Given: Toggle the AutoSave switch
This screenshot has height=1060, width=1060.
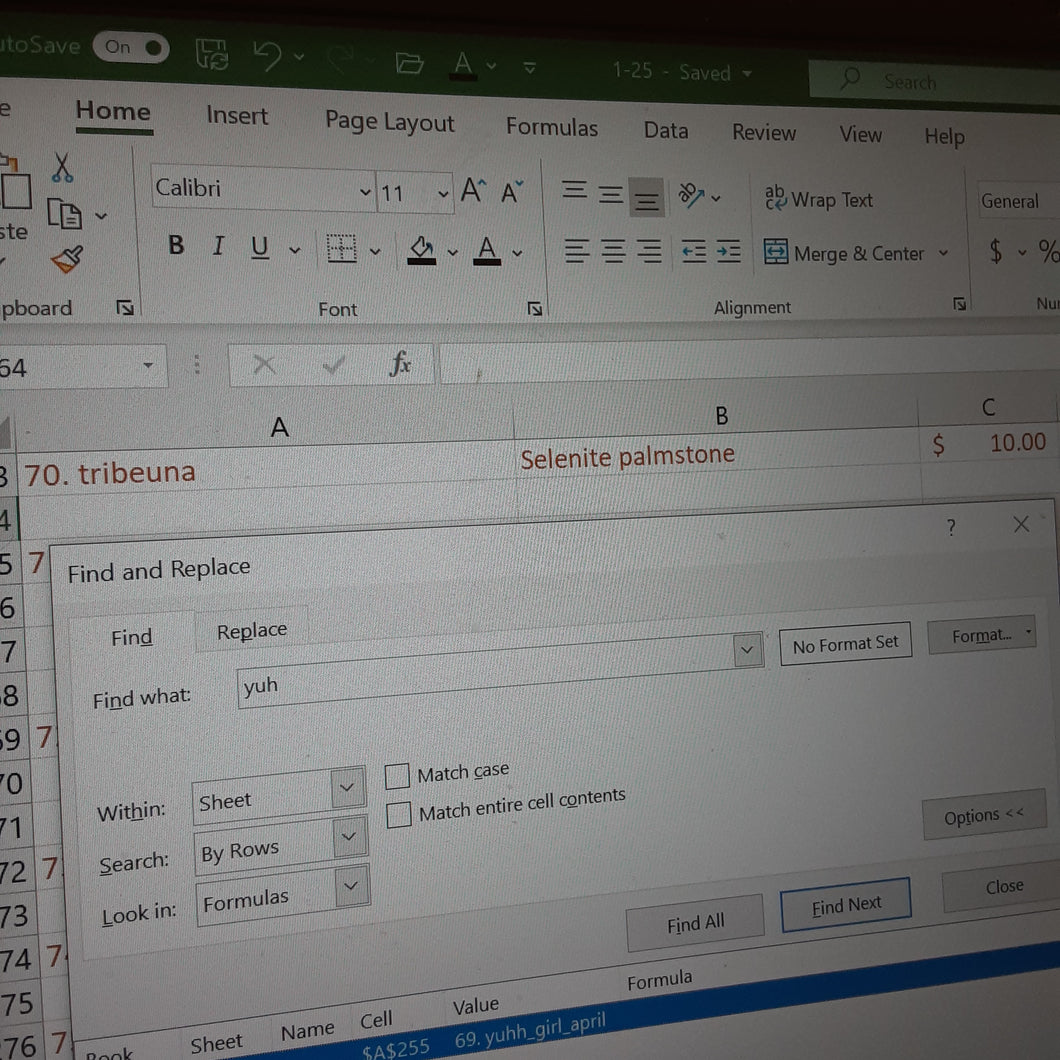Looking at the screenshot, I should coord(131,47).
